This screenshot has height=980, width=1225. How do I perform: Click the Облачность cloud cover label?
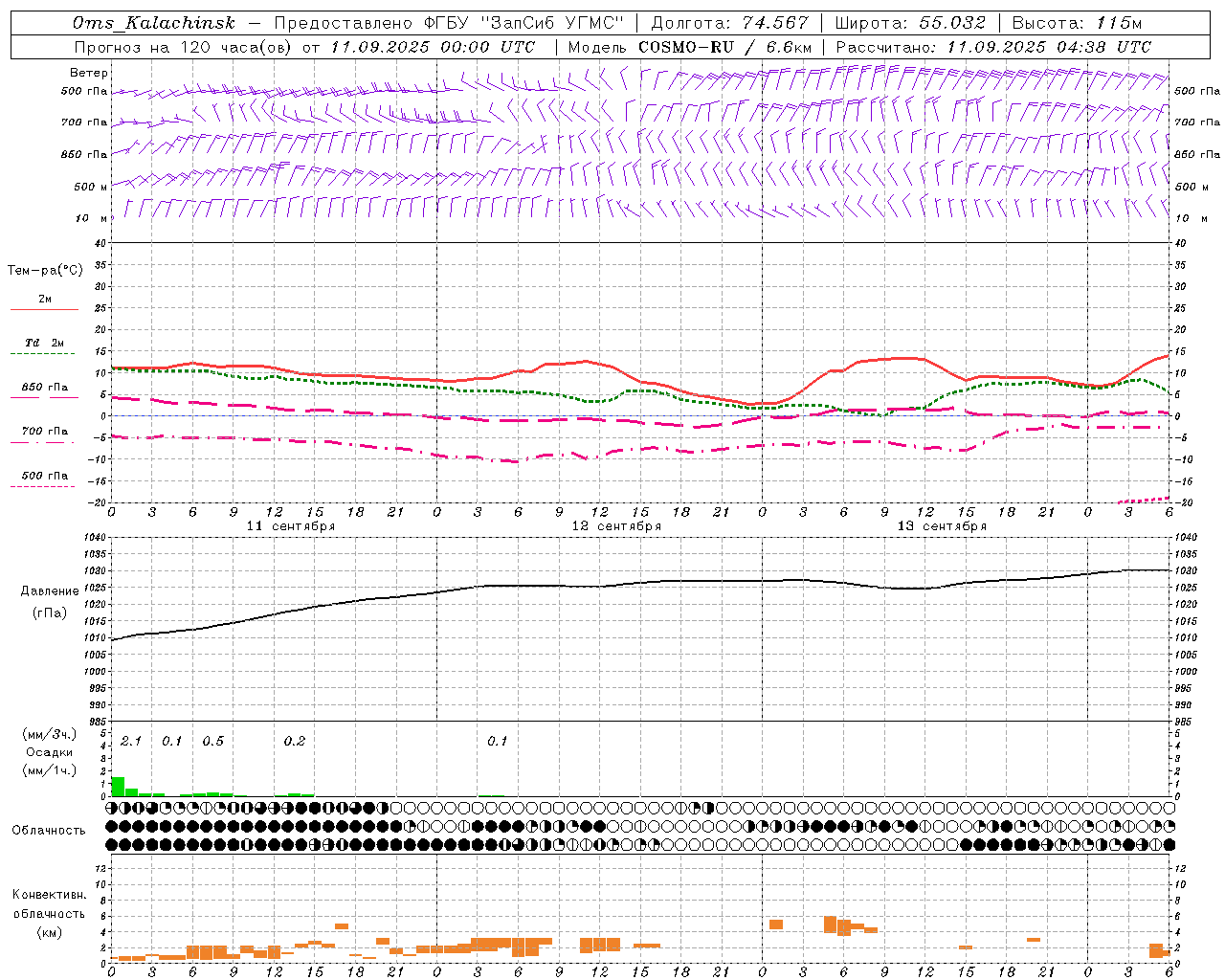pyautogui.click(x=49, y=831)
